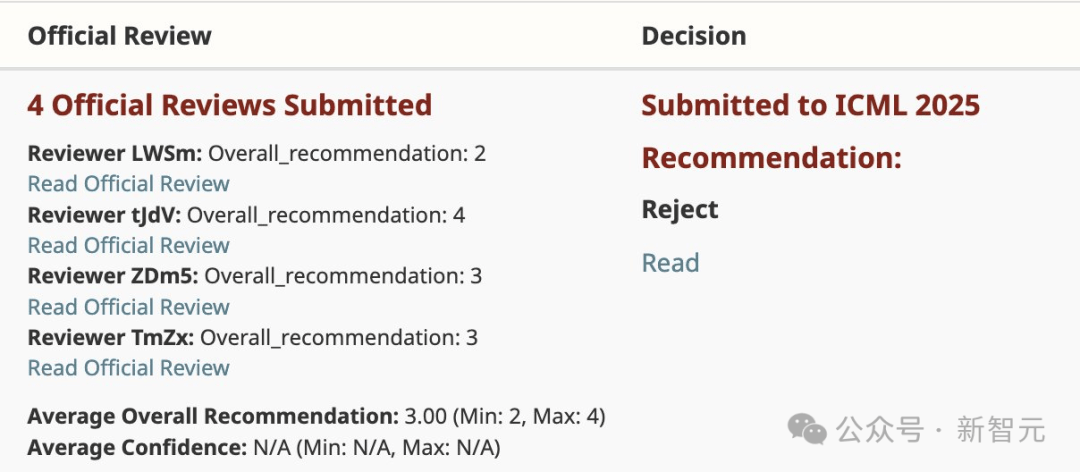Click the 新智元 watermark text
This screenshot has height=472, width=1080.
(1000, 430)
